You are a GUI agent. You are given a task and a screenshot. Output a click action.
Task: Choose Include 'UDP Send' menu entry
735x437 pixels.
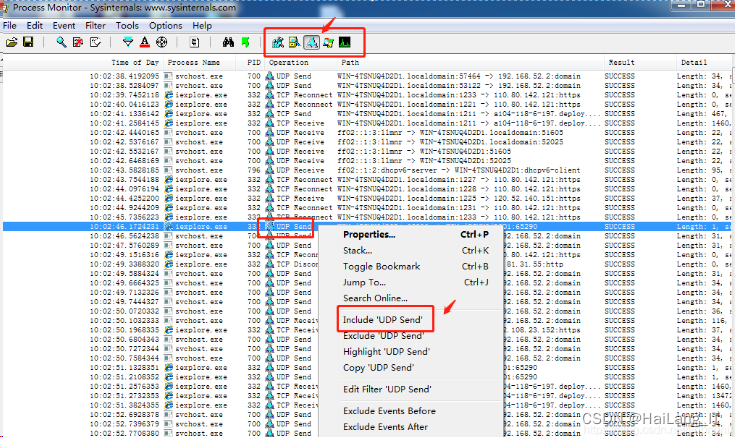point(382,320)
